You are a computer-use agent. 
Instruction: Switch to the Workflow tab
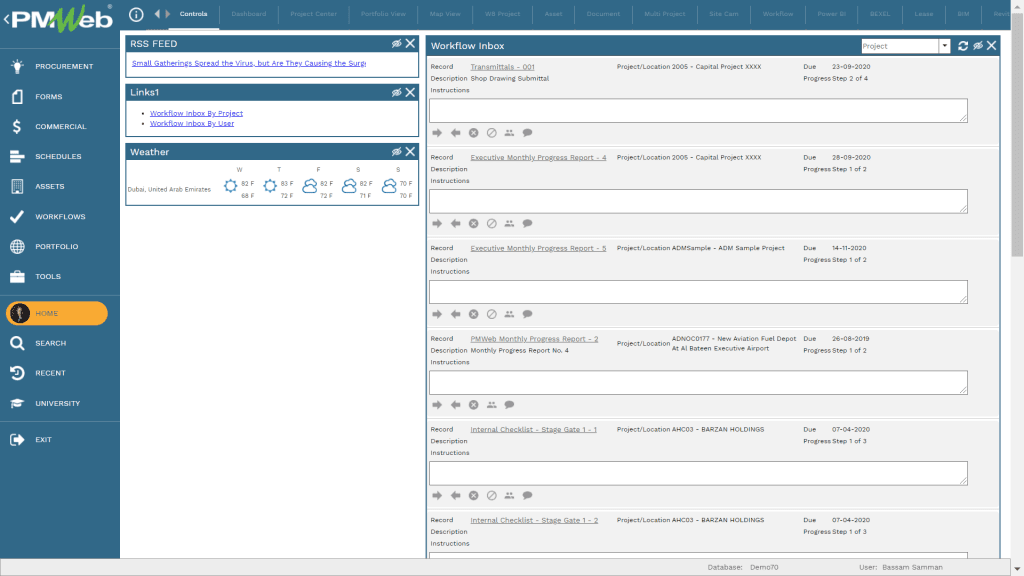pyautogui.click(x=778, y=14)
